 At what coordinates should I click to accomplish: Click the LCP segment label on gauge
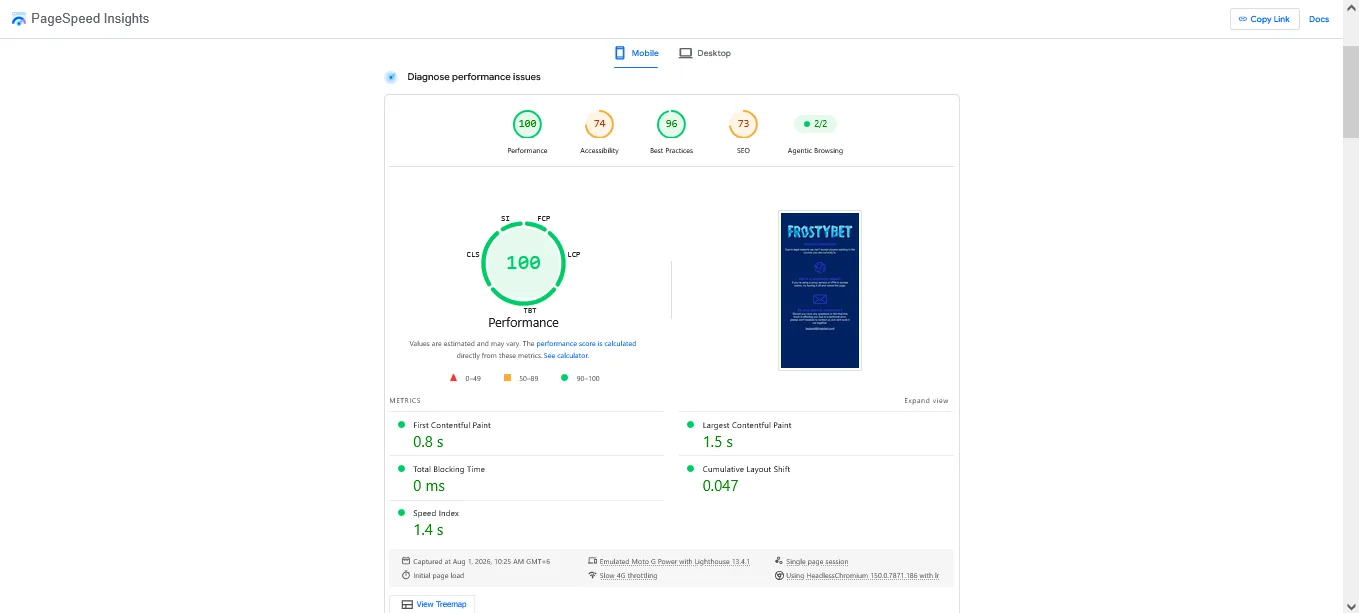(574, 254)
